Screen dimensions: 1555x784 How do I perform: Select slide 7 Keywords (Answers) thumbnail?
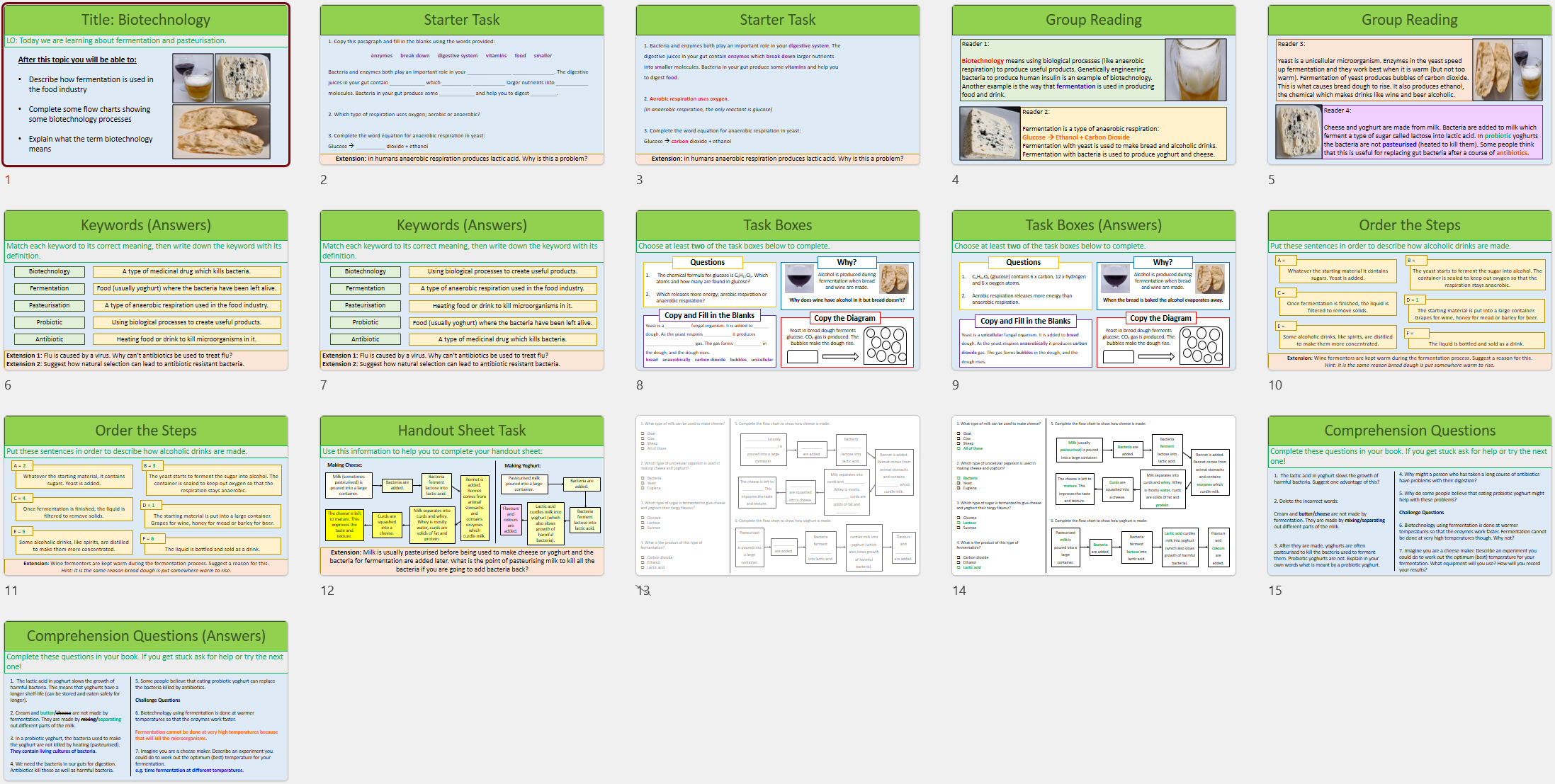pos(462,290)
